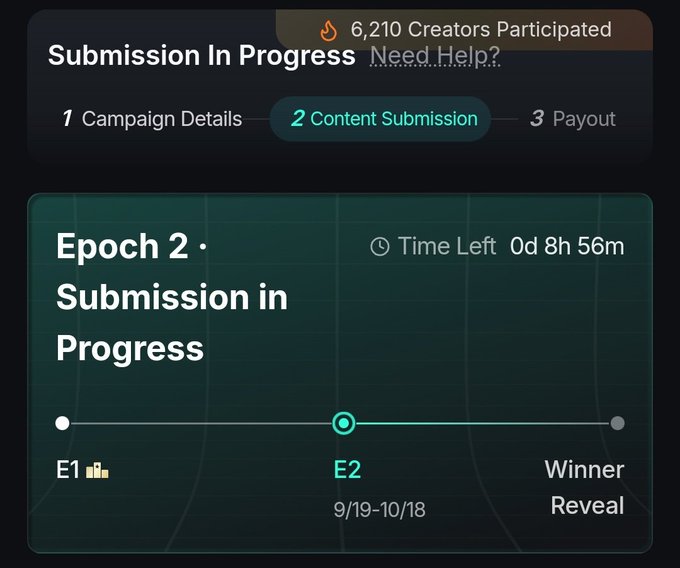Click the orange flame icon
This screenshot has width=680, height=568.
[328, 30]
